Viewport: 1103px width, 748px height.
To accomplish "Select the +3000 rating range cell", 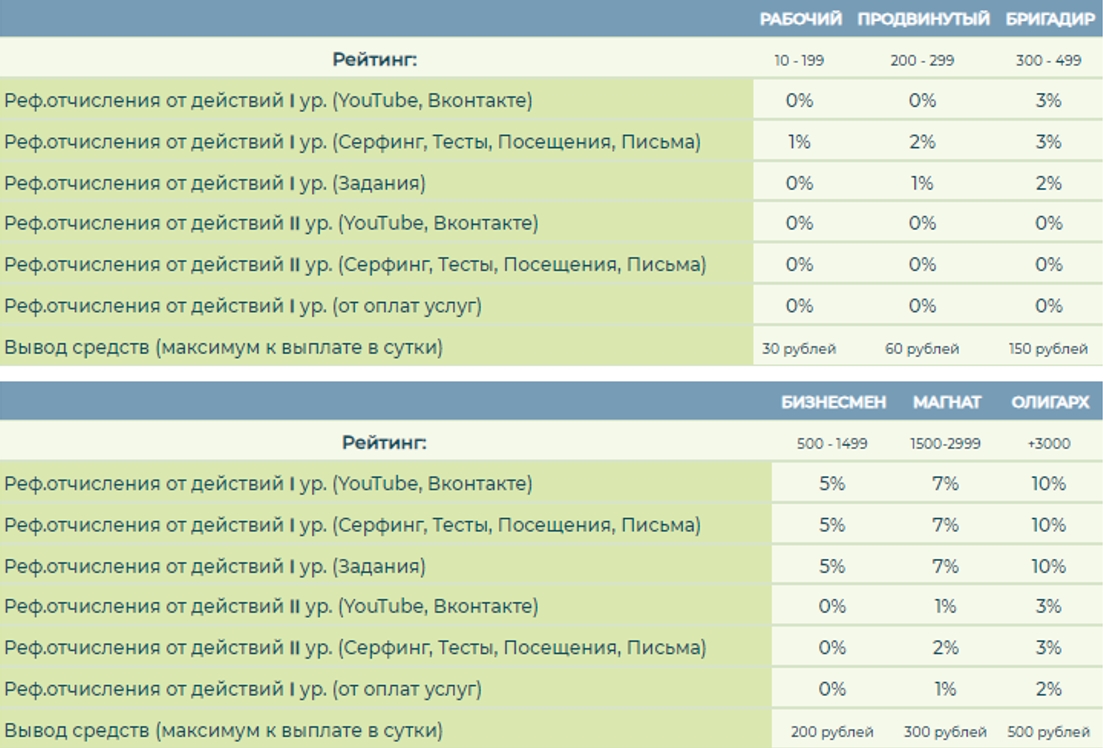I will [1049, 443].
